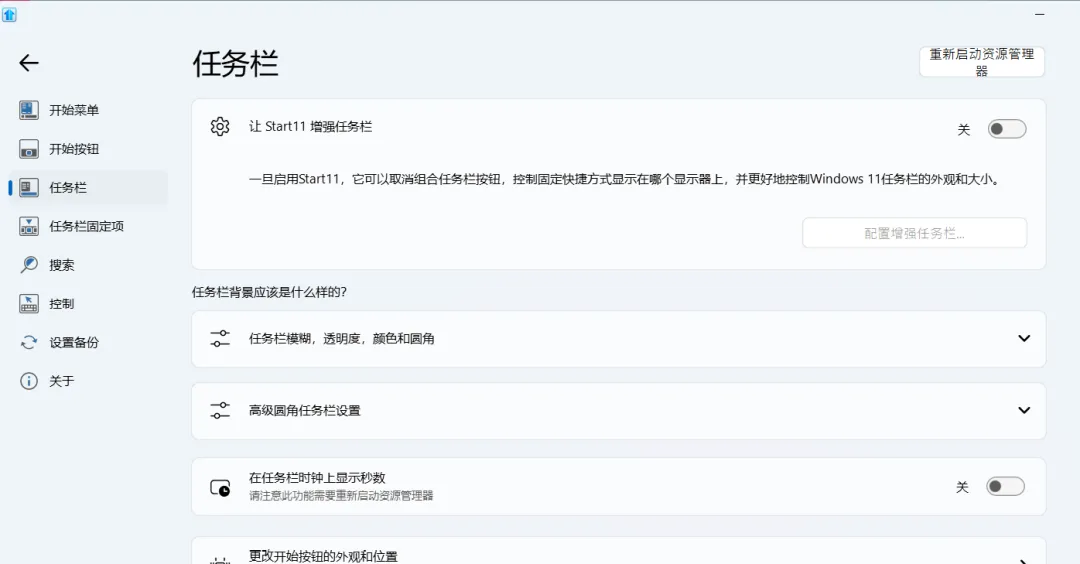Click the 控制 keyboard icon

tap(29, 304)
